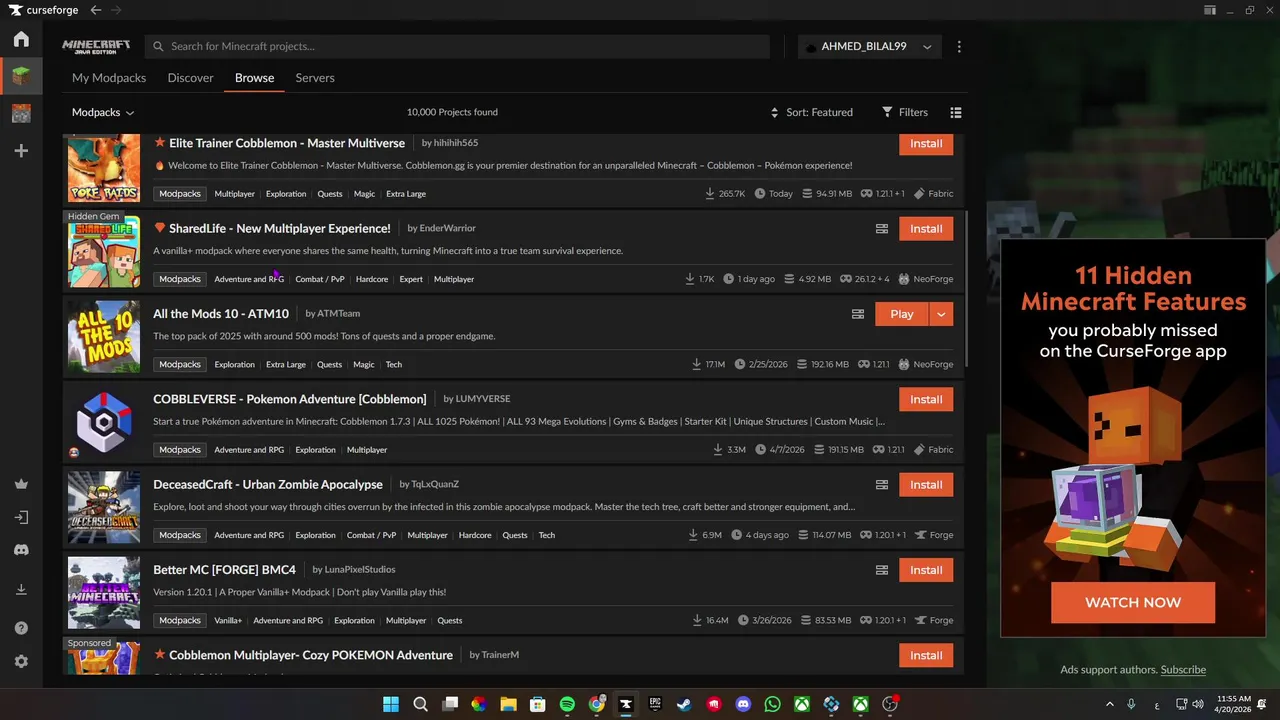Screen dimensions: 1280x720
Task: Open the Sort: Featured dropdown
Action: [x=811, y=113]
